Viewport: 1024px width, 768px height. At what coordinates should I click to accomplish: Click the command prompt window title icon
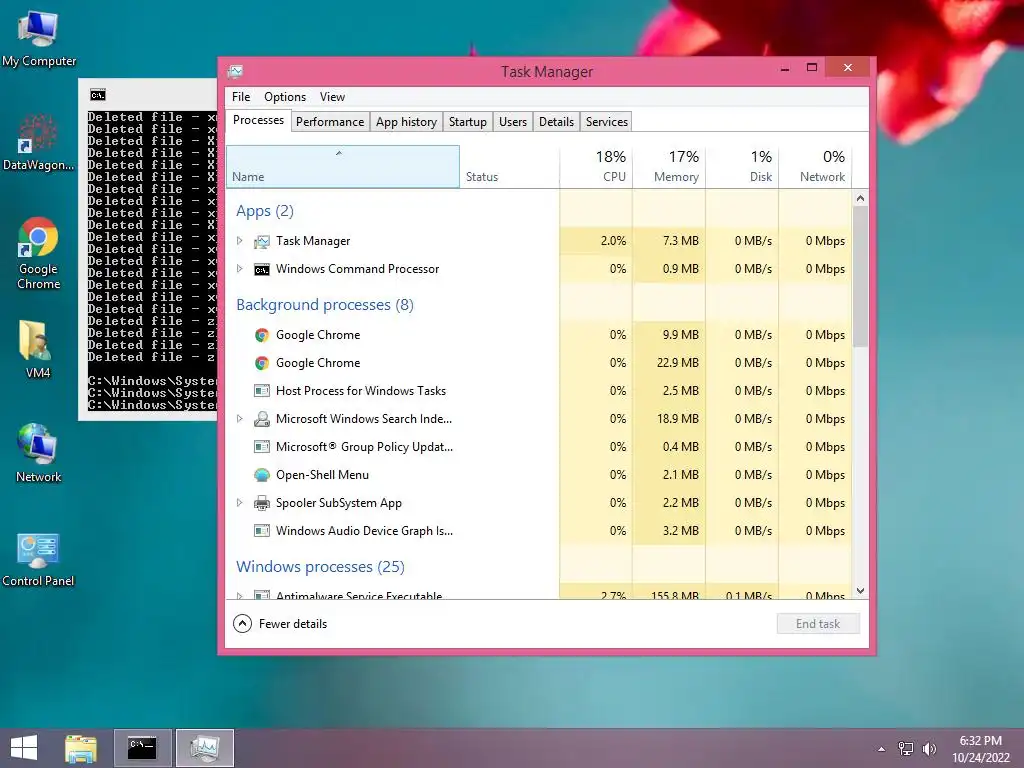point(98,95)
